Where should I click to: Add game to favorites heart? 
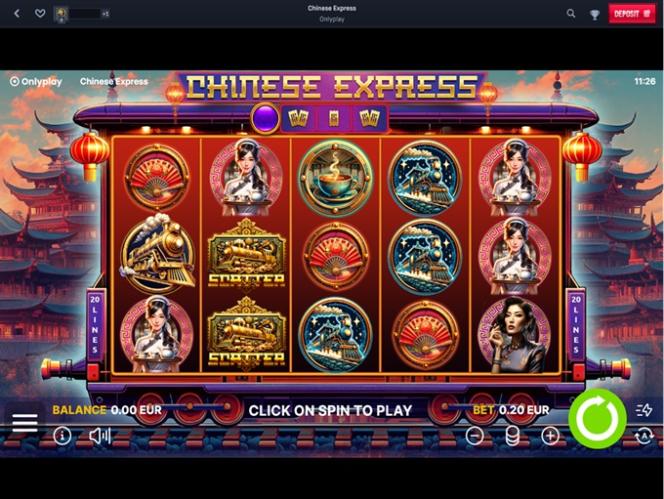(40, 14)
